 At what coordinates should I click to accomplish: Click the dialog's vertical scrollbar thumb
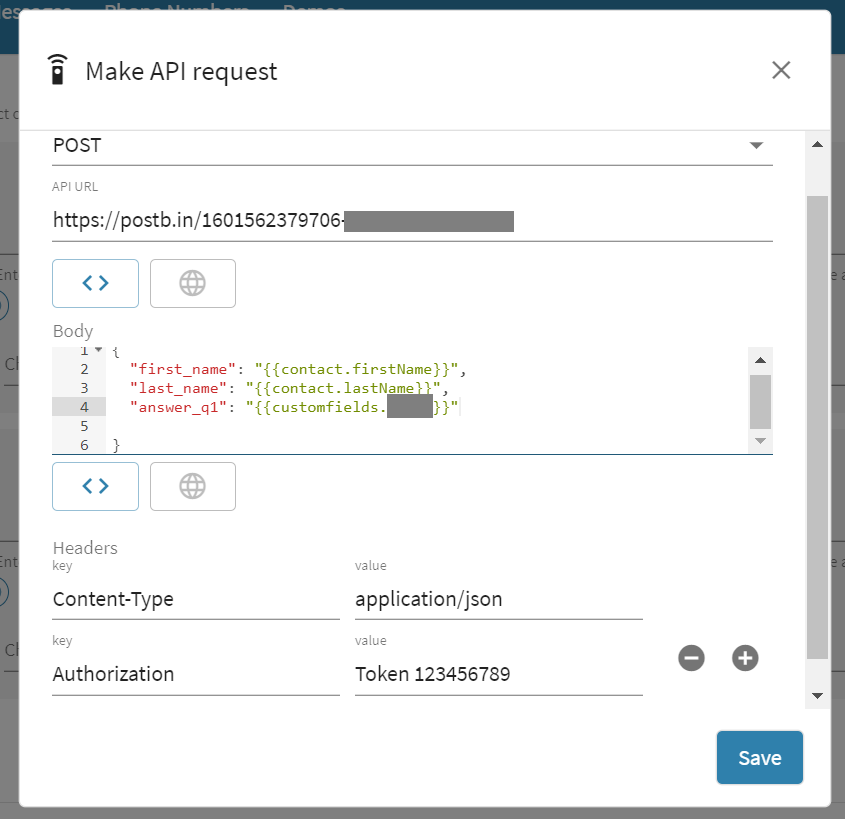(817, 425)
